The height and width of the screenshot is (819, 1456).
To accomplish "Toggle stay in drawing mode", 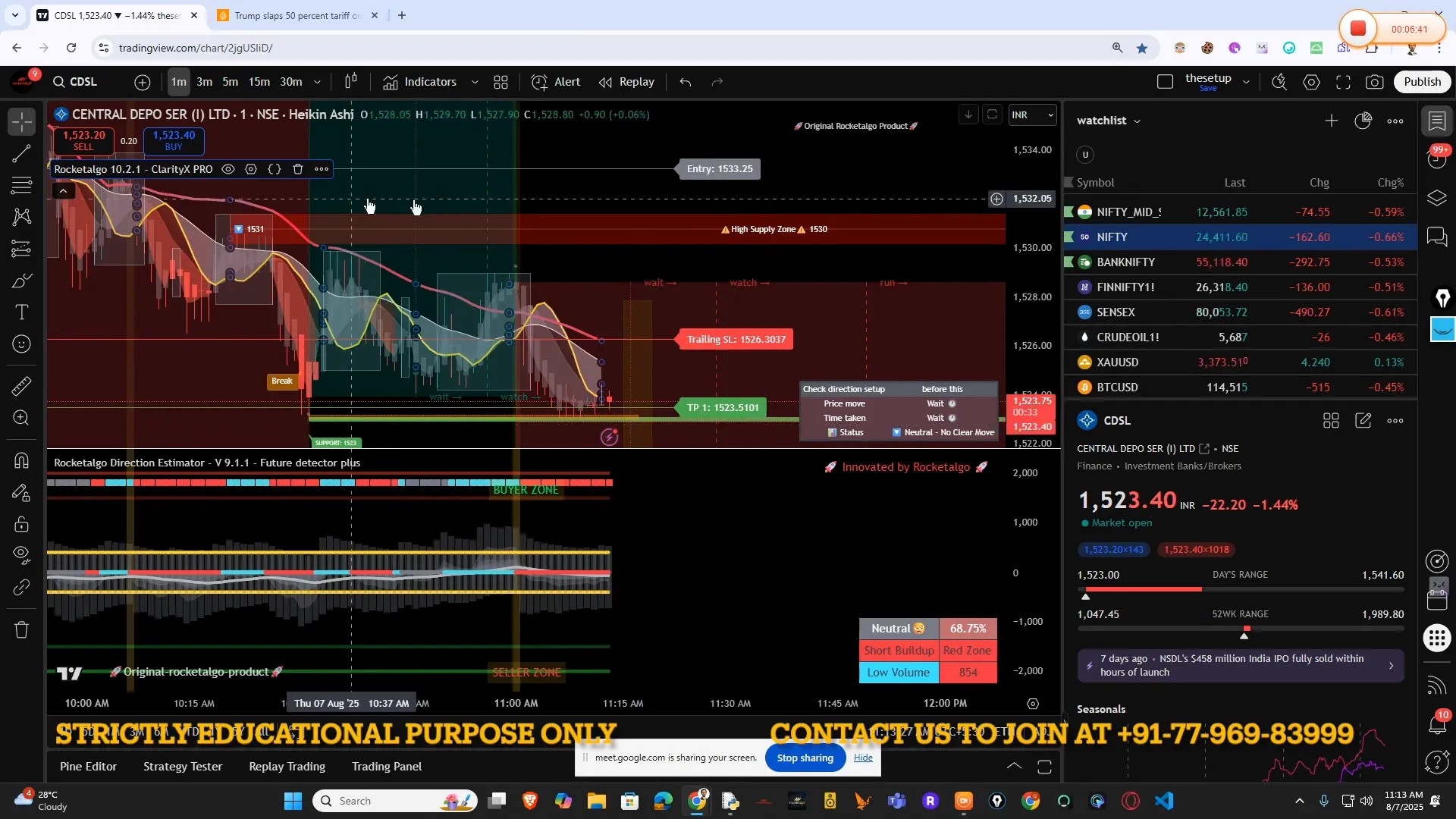I will [22, 493].
